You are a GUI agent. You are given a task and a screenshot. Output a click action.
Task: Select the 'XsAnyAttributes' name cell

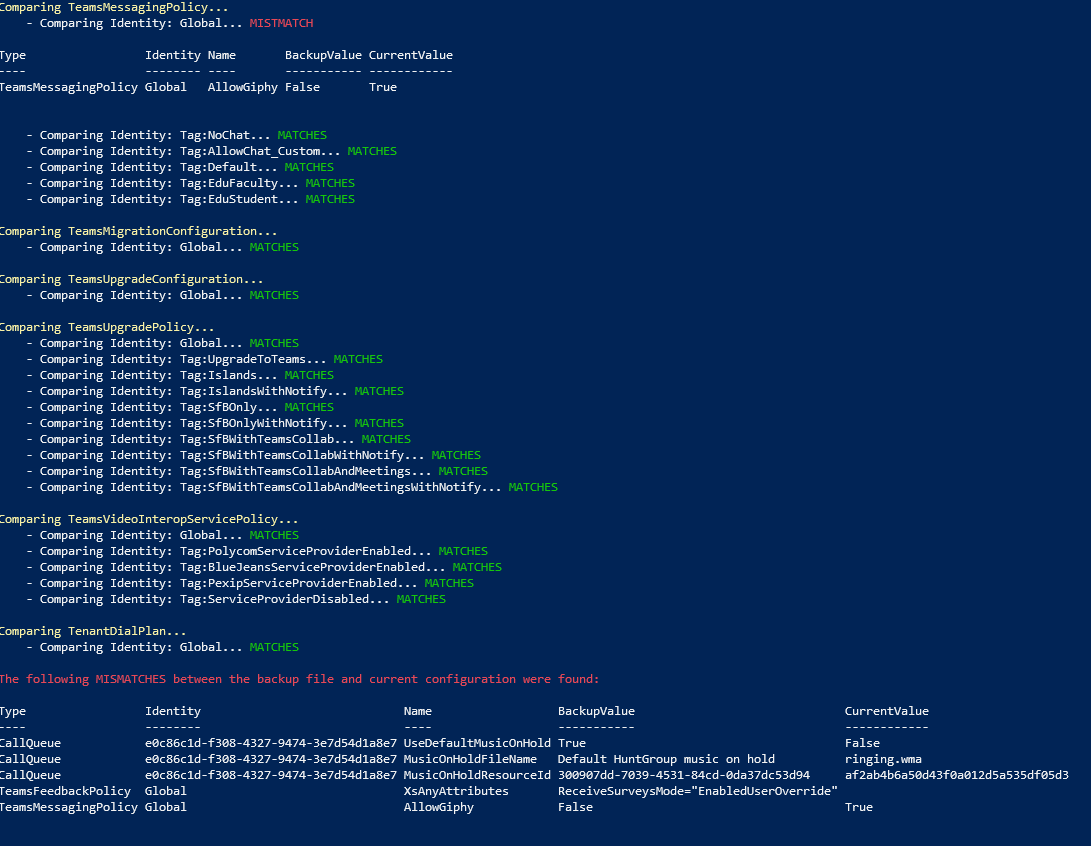coord(456,791)
